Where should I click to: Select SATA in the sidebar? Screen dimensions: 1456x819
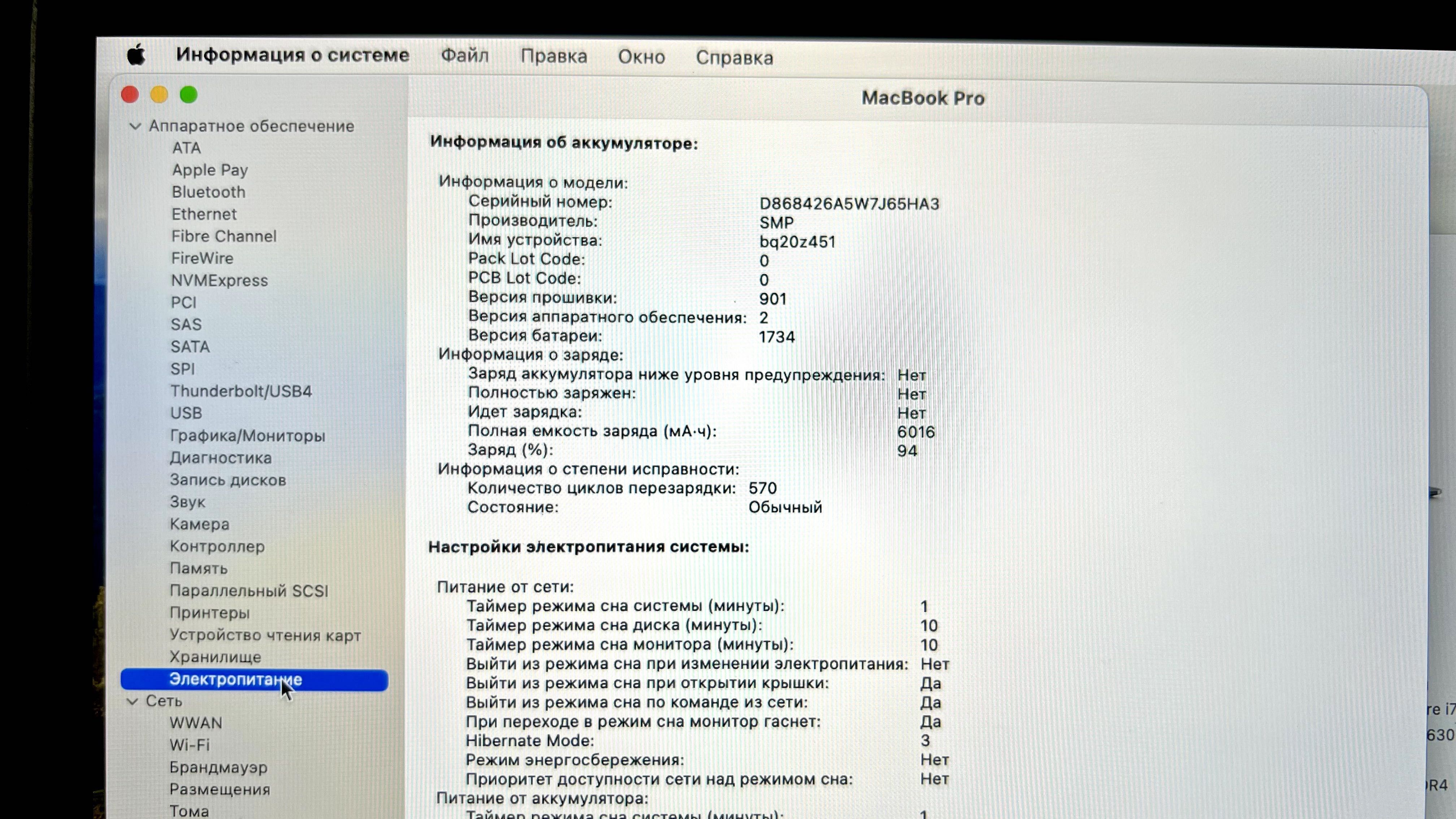[x=190, y=346]
